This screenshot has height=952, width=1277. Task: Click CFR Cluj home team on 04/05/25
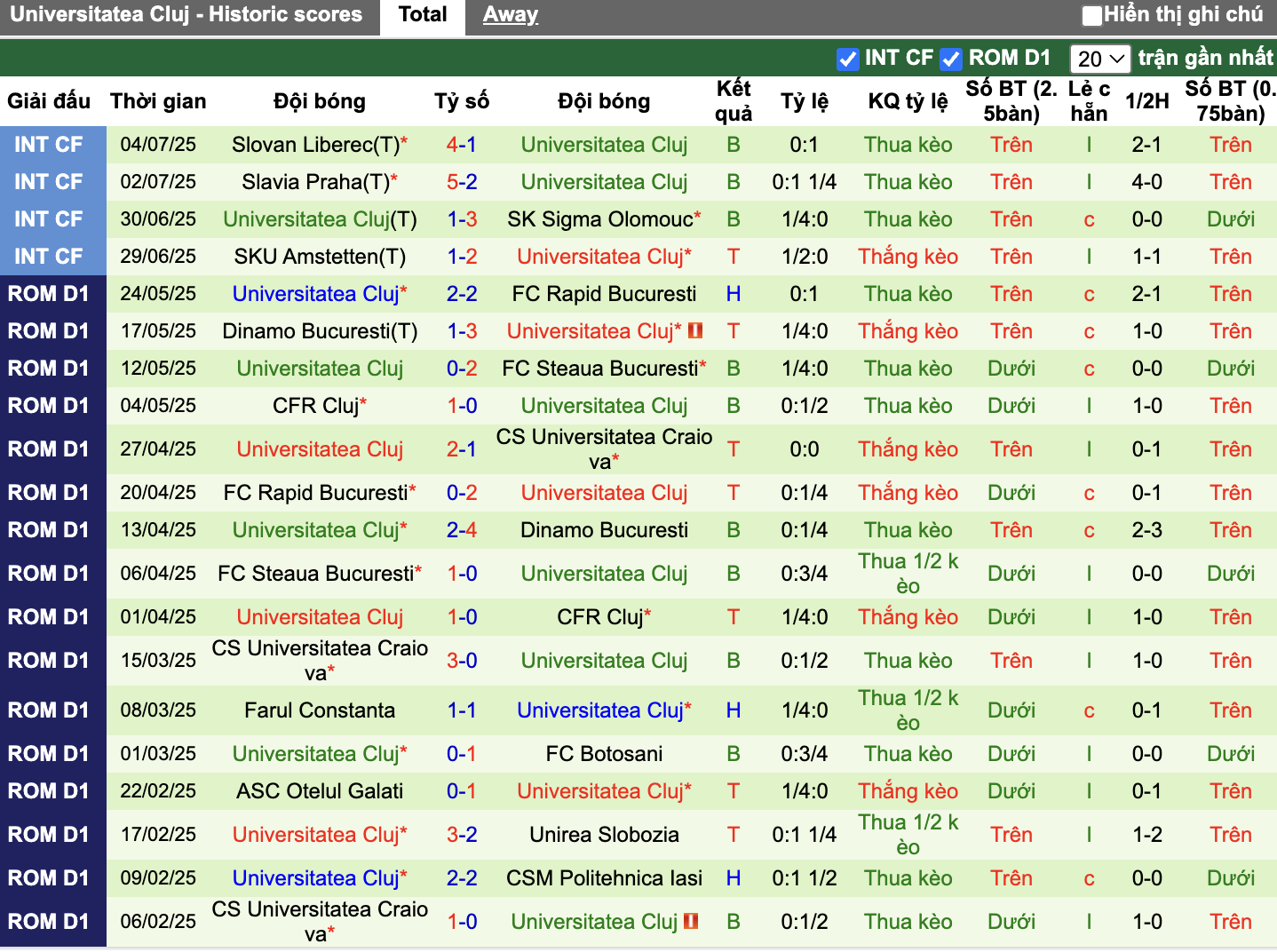point(316,406)
